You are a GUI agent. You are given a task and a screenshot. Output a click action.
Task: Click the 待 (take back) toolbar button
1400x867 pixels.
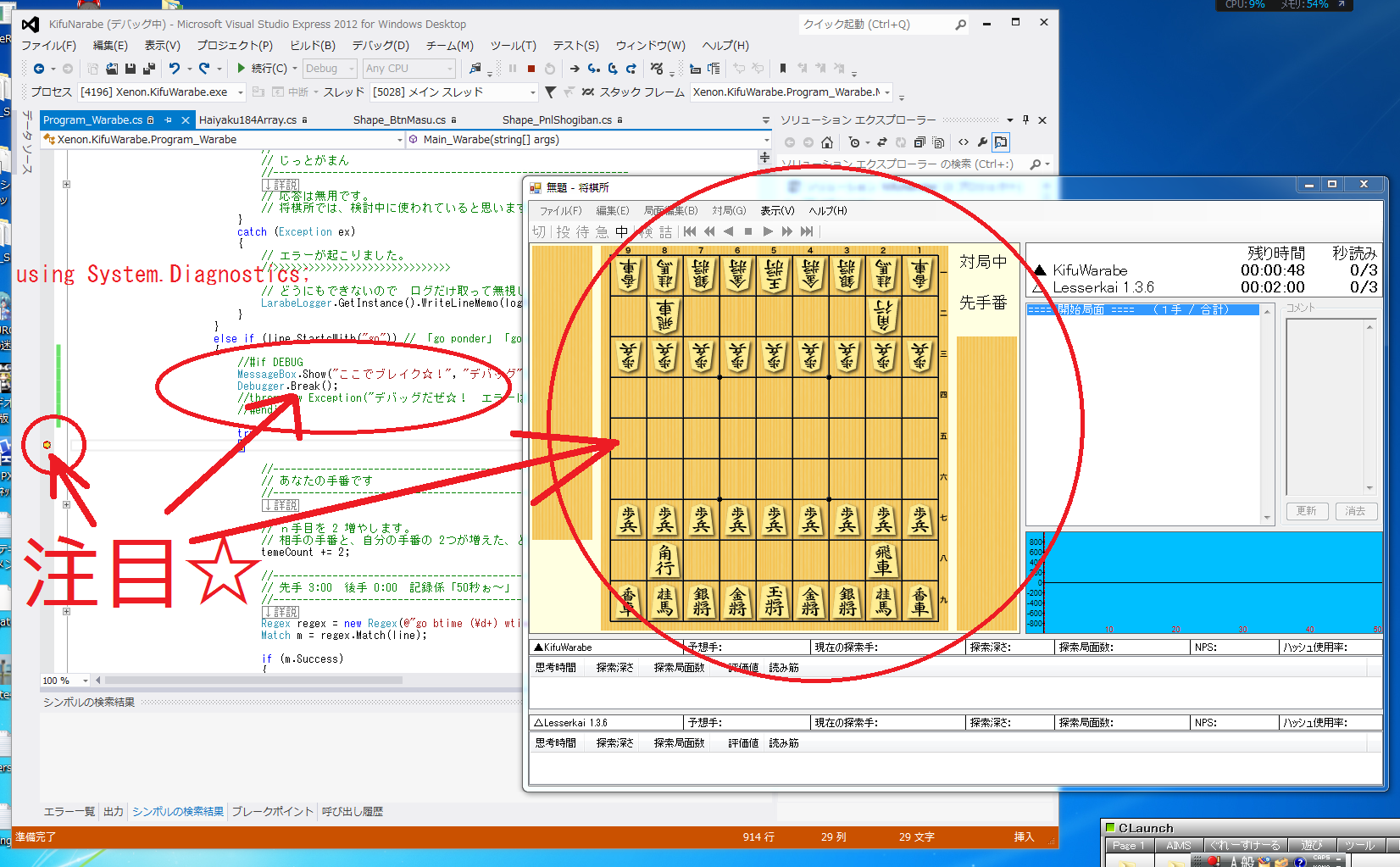point(583,232)
